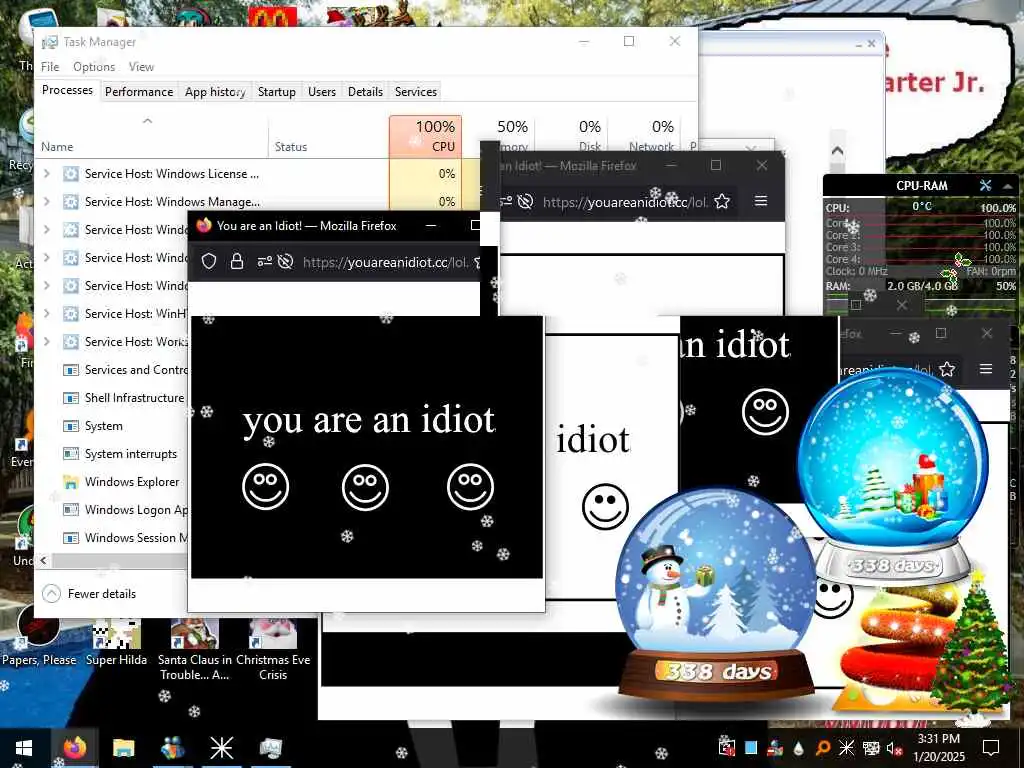Click Task Manager icon on the taskbar
1024x768 pixels.
tap(270, 748)
